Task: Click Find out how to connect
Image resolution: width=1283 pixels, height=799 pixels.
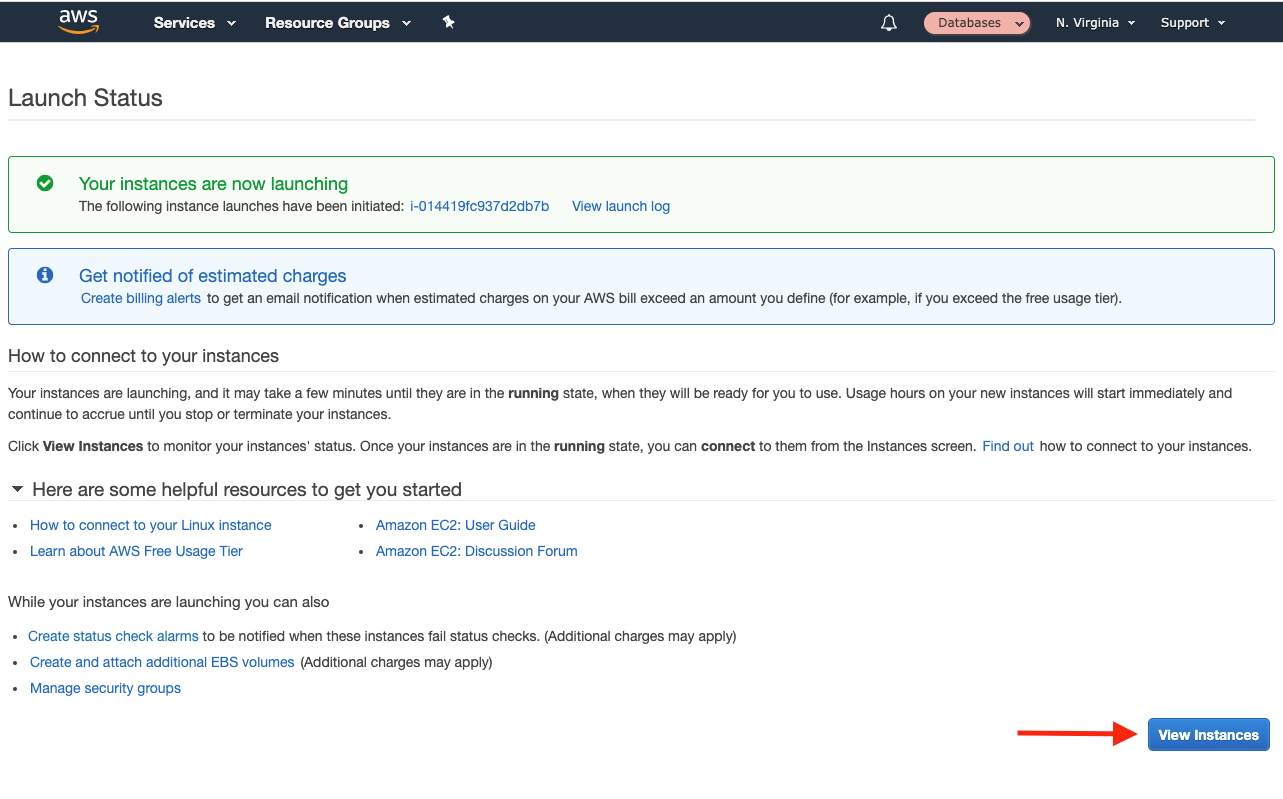Action: click(1007, 446)
